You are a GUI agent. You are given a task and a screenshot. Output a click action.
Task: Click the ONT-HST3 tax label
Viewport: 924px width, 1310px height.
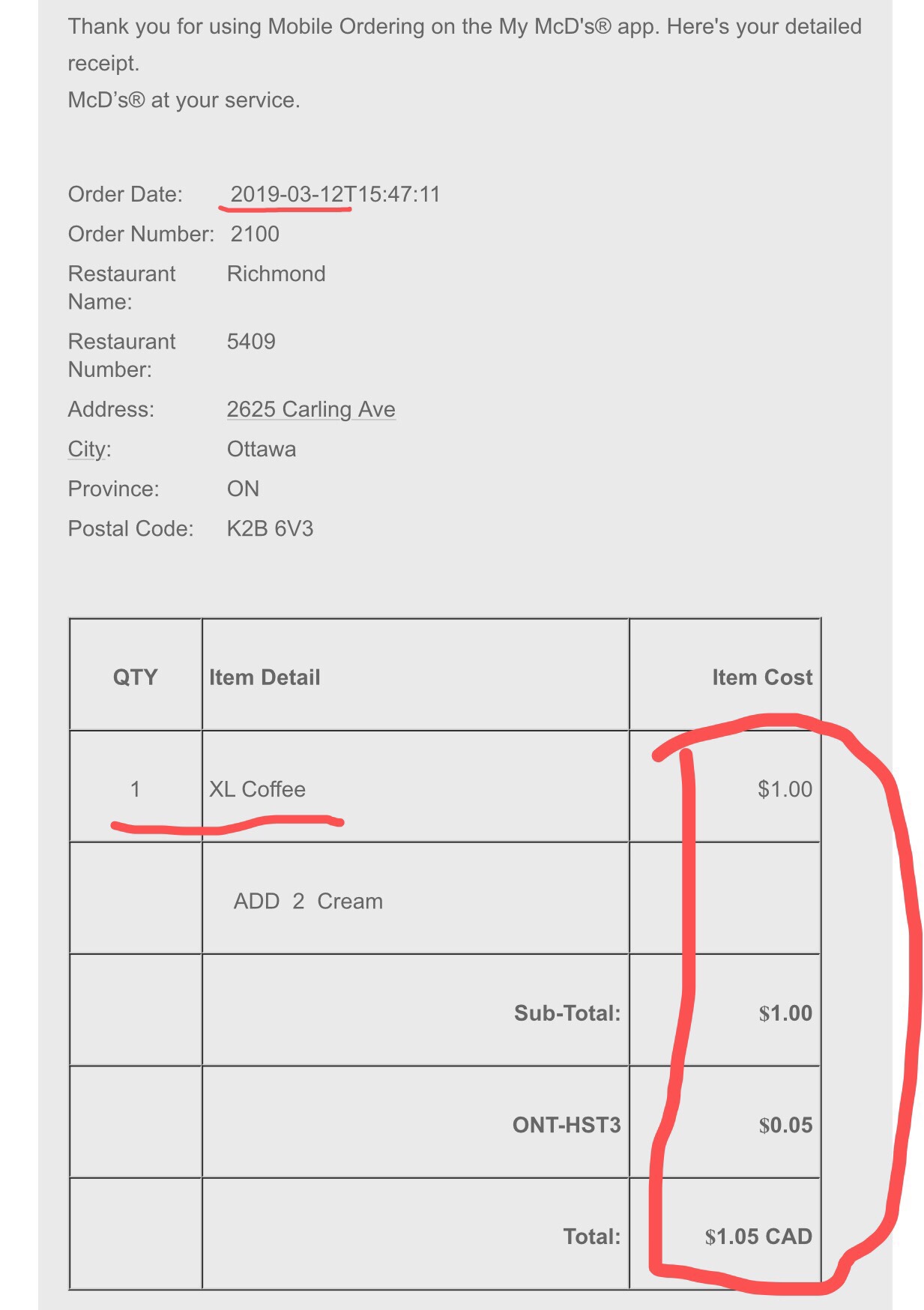(567, 1125)
